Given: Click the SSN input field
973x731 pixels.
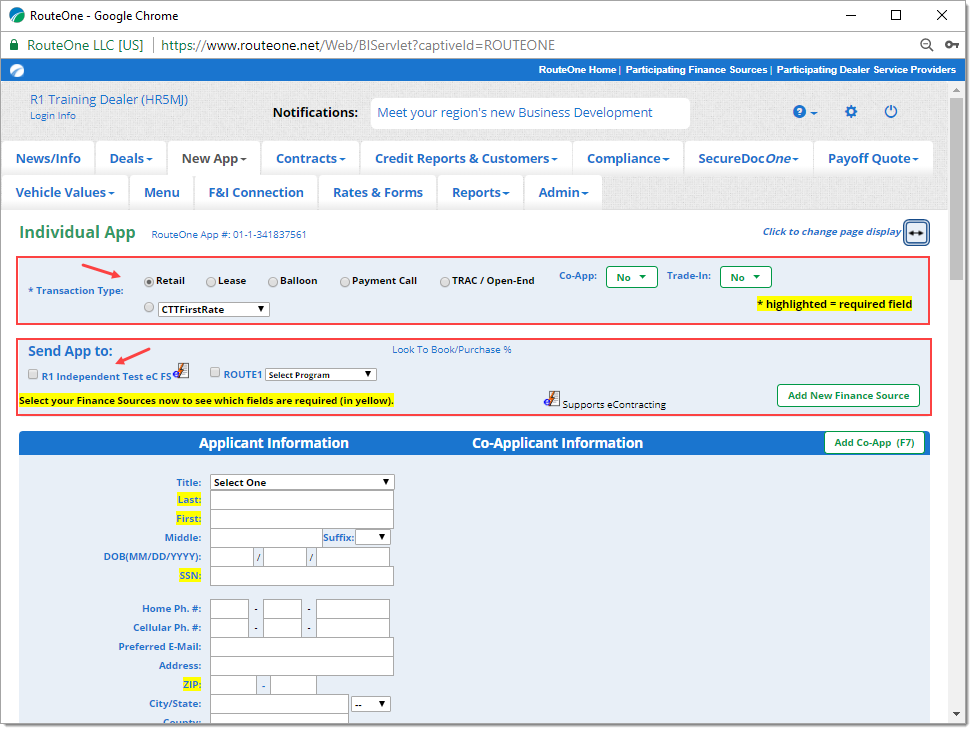Looking at the screenshot, I should click(302, 576).
